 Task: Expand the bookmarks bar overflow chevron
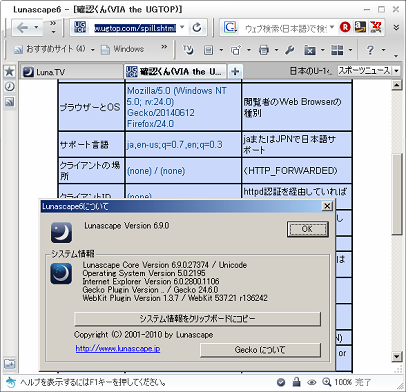point(164,47)
